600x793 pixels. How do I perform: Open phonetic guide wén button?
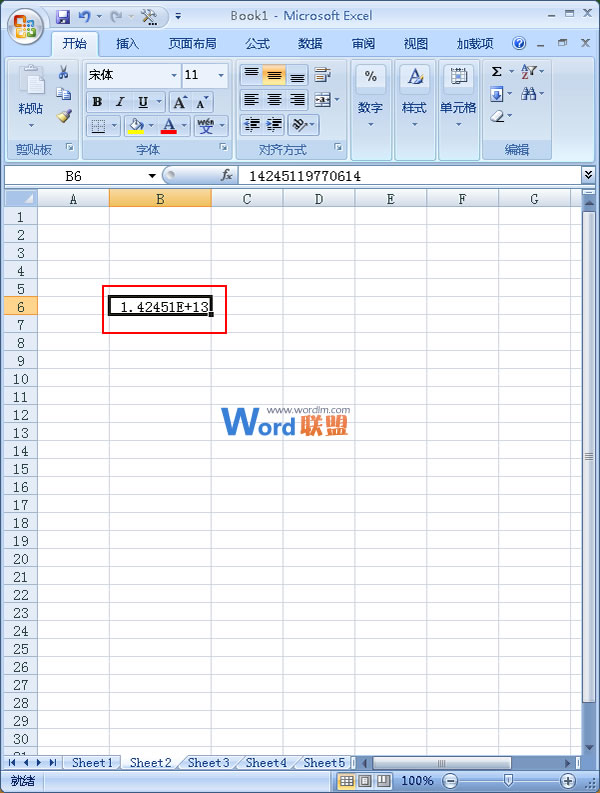[x=205, y=125]
